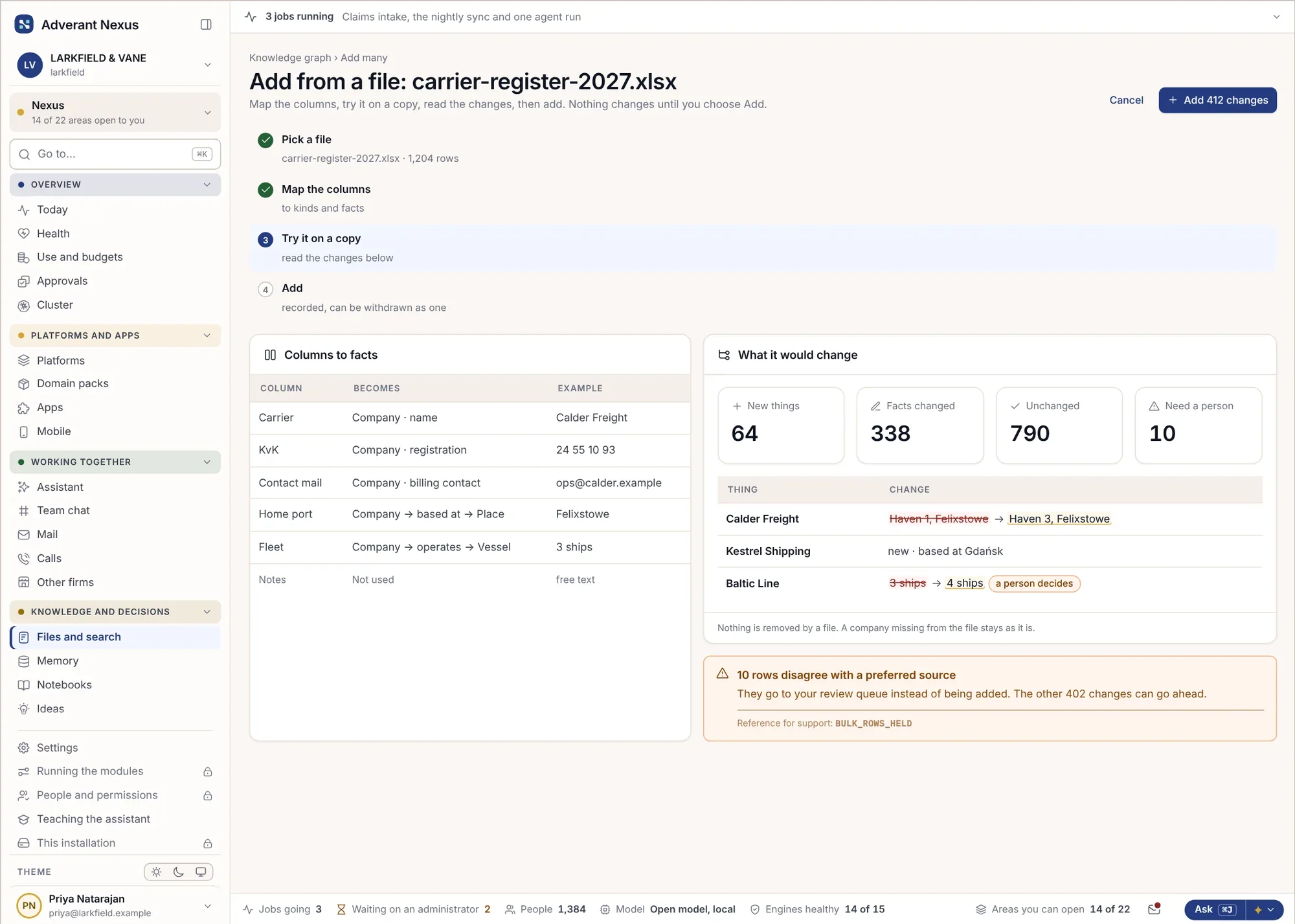Open Domain packs box icon

pos(24,384)
